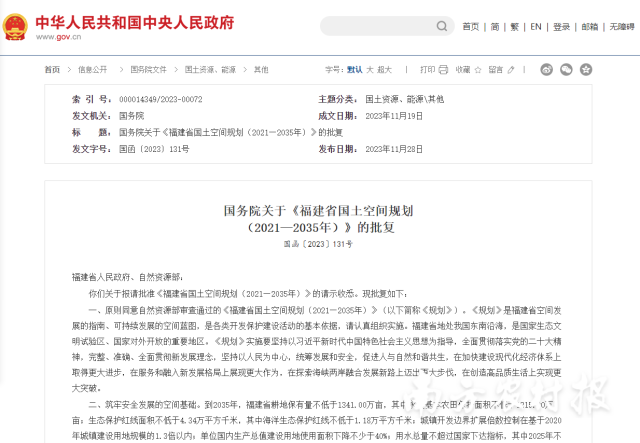This screenshot has height=443, width=640.
Task: Focus the site search input field
Action: point(387,26)
